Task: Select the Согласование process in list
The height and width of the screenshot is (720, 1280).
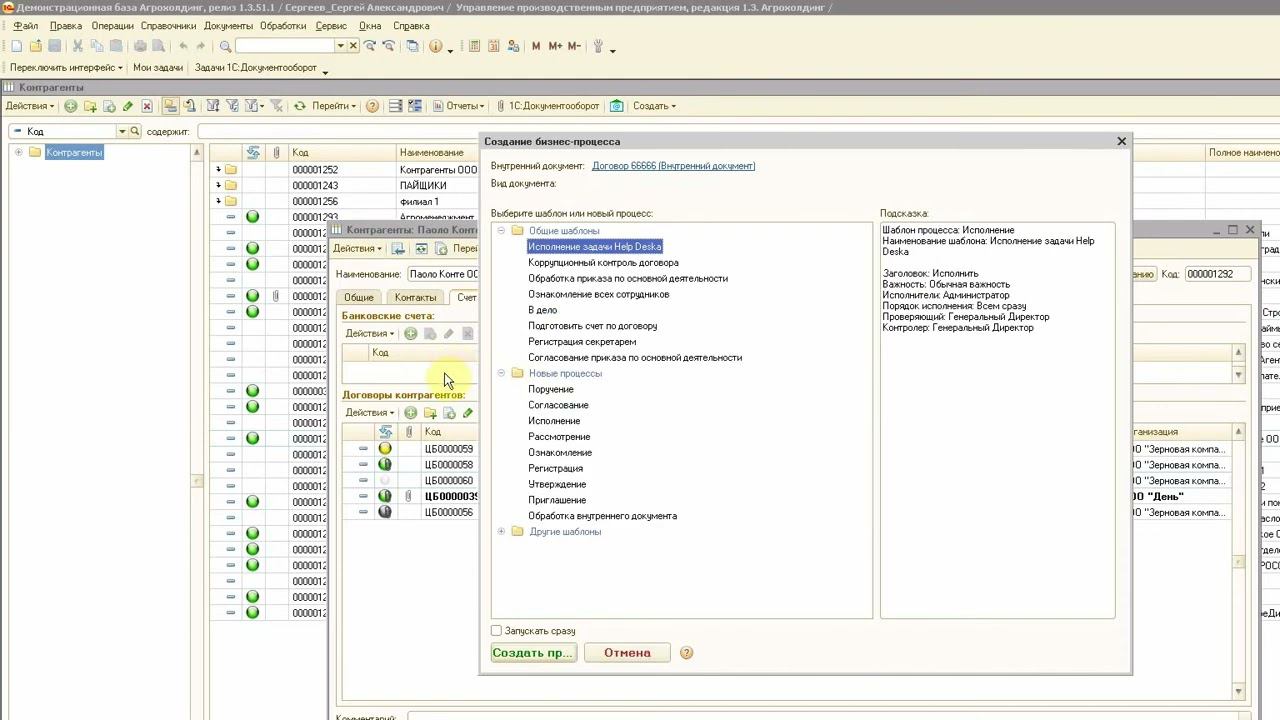Action: pos(558,405)
